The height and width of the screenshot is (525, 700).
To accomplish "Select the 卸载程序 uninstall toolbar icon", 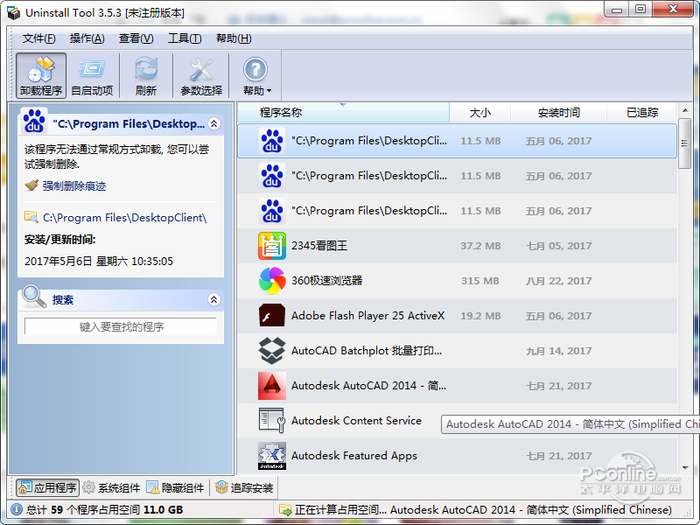I will [41, 75].
